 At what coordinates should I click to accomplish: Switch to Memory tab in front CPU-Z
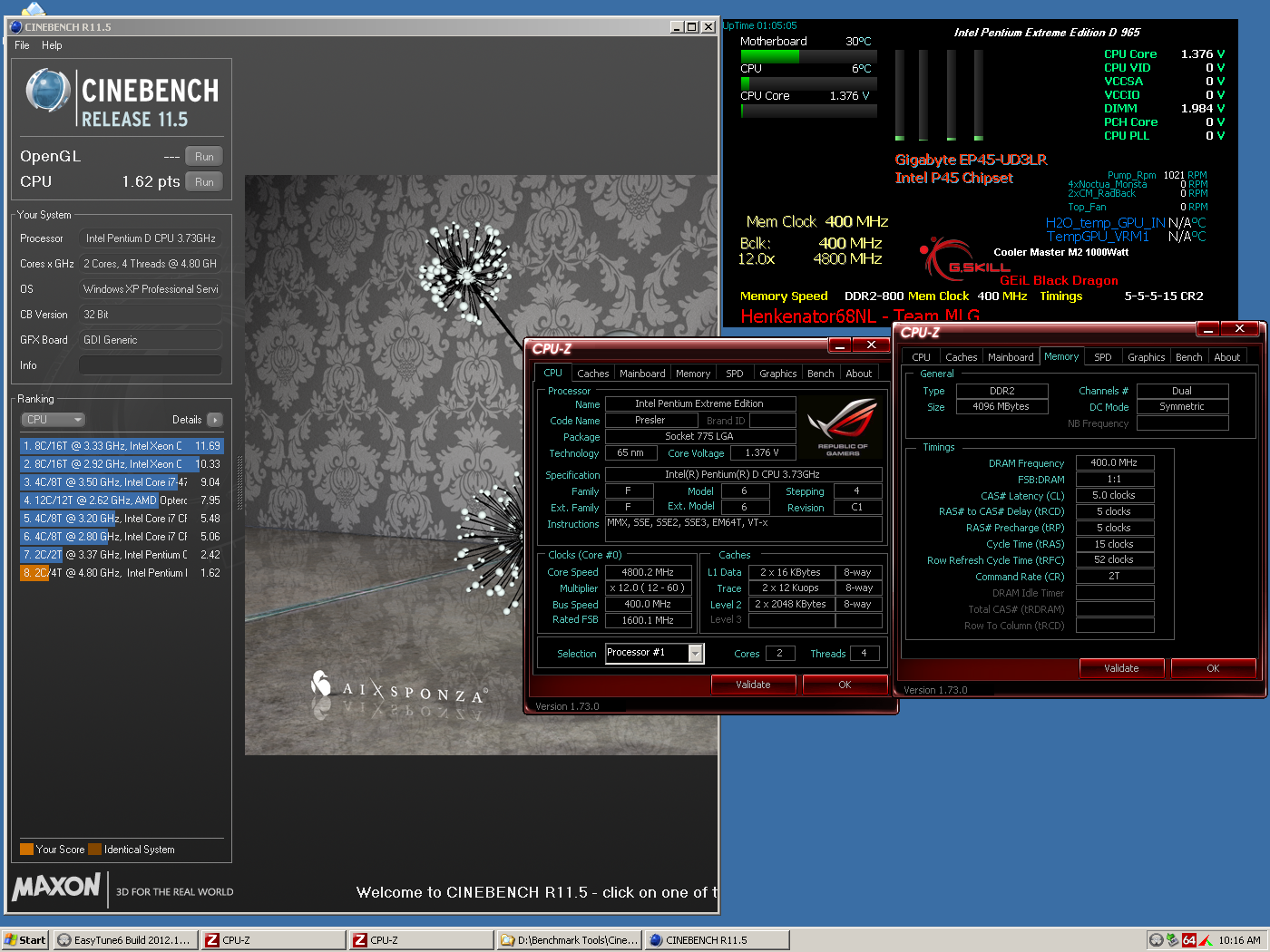click(x=693, y=374)
